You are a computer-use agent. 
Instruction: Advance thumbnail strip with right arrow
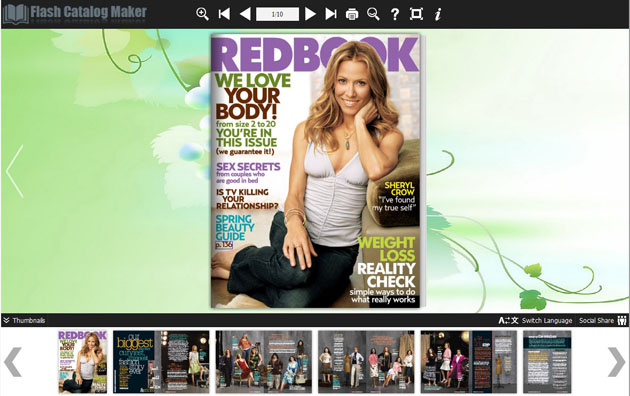tap(617, 362)
